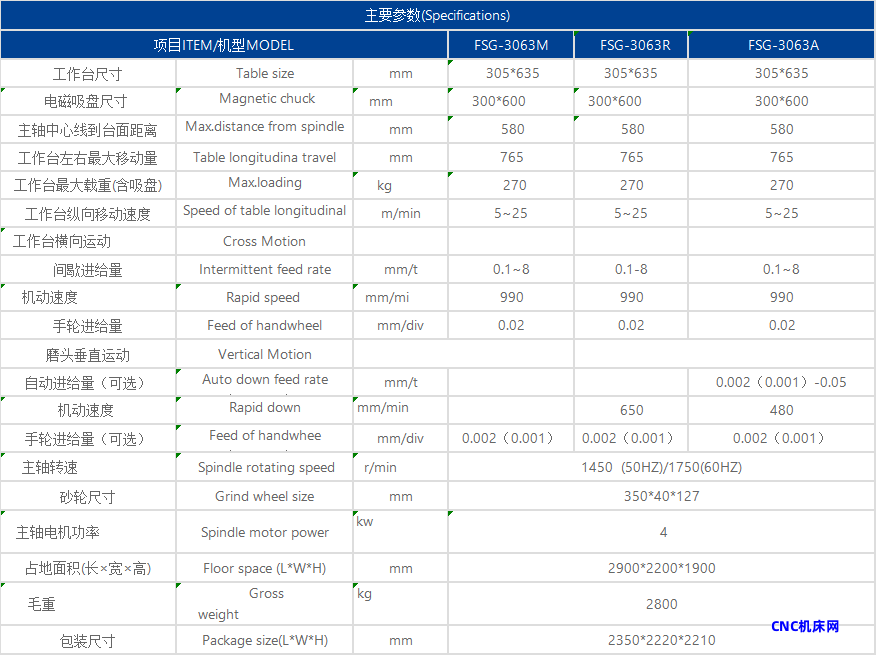Viewport: 876px width, 655px height.
Task: Click the Rapid down value 480
Action: tap(782, 410)
